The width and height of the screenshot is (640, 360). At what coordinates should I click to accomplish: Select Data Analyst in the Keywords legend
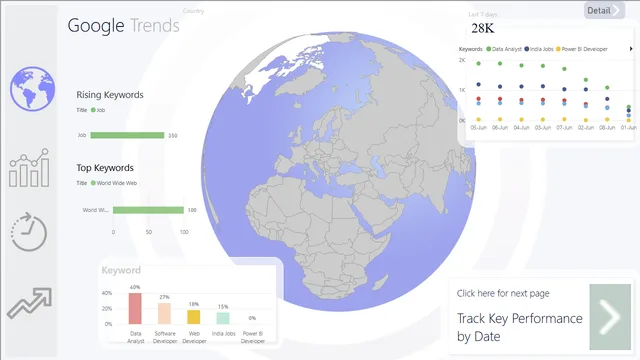pos(504,49)
